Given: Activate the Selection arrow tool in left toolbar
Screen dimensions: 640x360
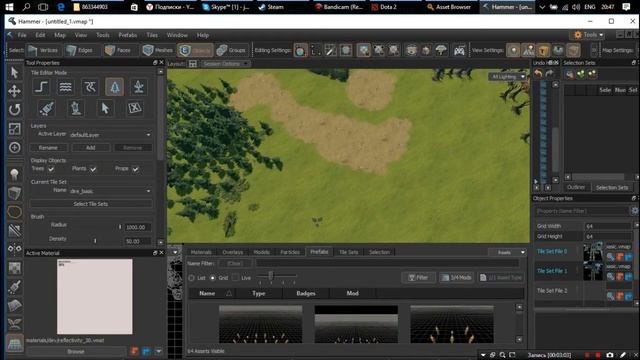Looking at the screenshot, I should click(x=15, y=73).
